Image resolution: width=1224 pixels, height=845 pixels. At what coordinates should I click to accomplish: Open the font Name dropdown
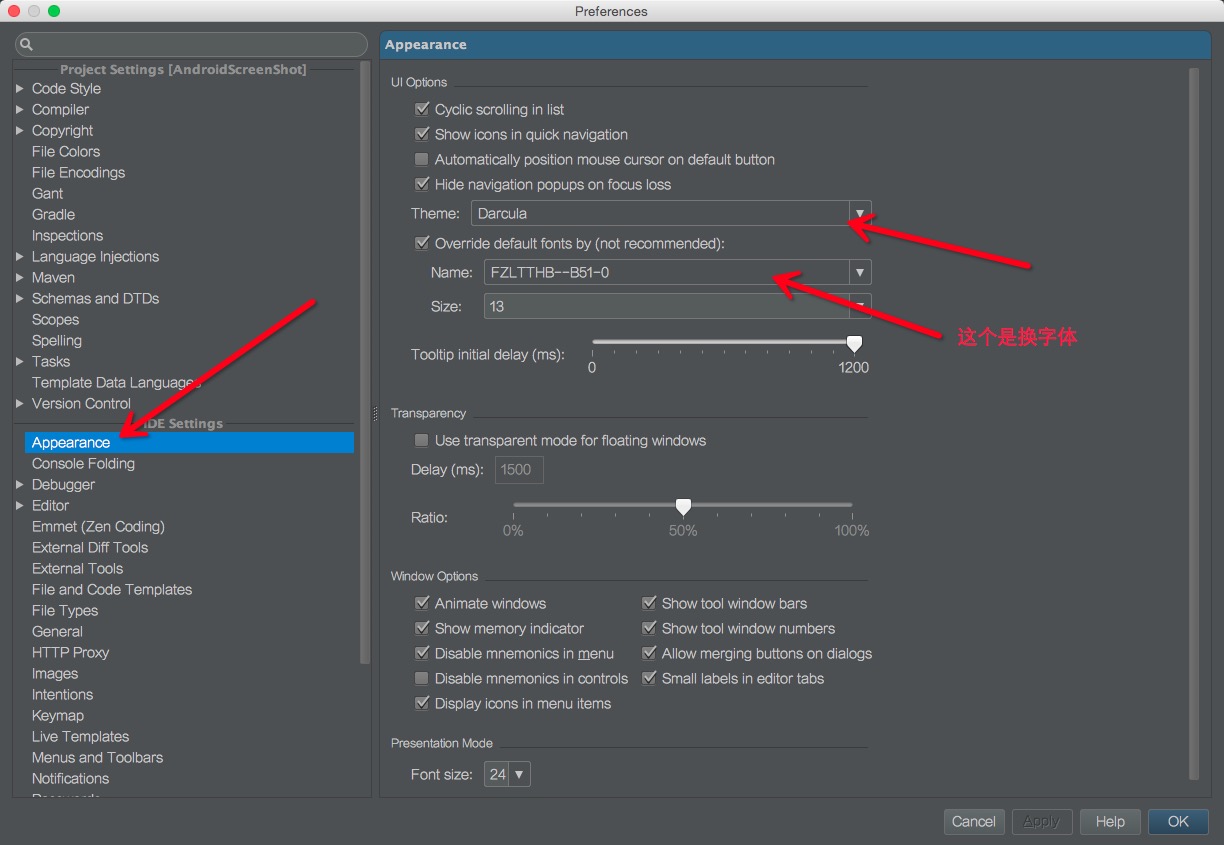coord(676,273)
